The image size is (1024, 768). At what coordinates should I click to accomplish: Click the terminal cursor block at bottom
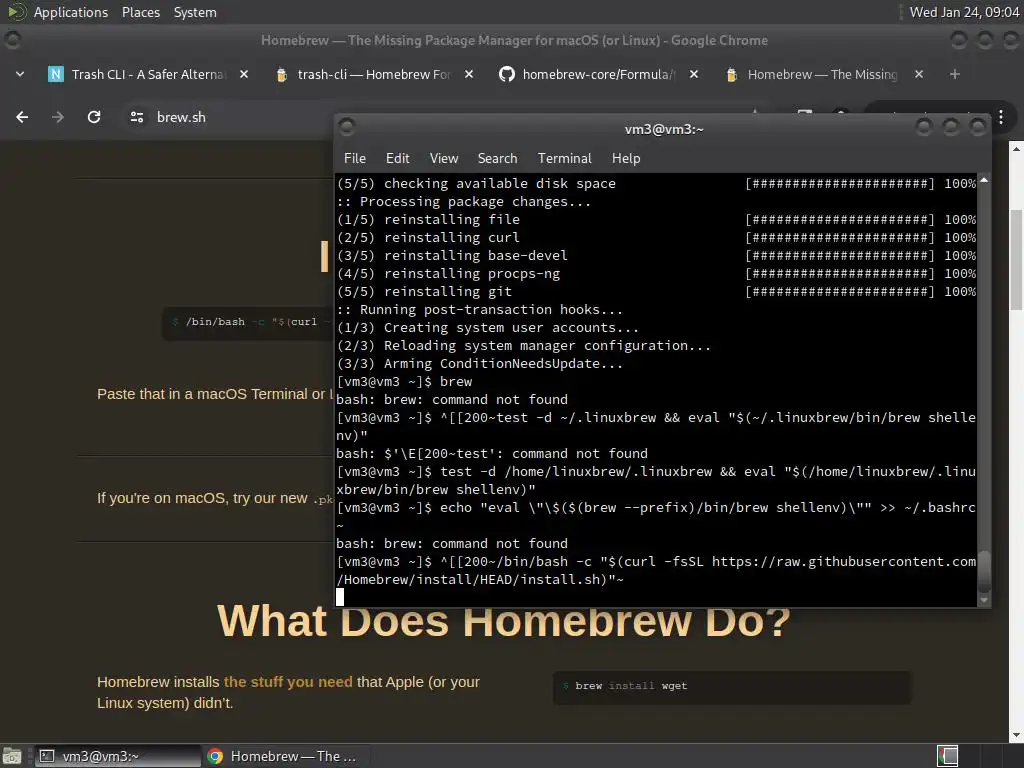(x=340, y=597)
